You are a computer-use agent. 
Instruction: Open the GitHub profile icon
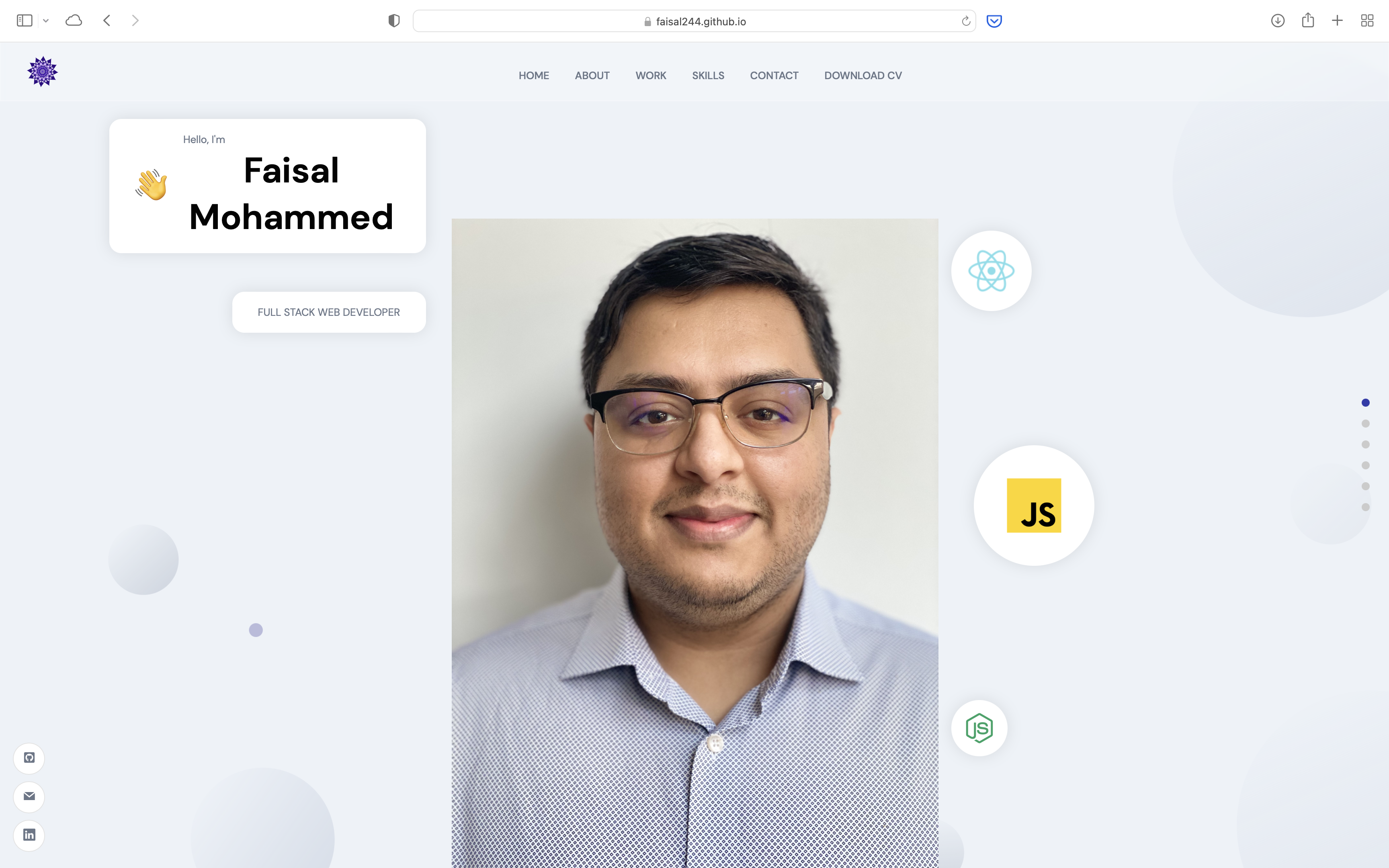point(29,758)
